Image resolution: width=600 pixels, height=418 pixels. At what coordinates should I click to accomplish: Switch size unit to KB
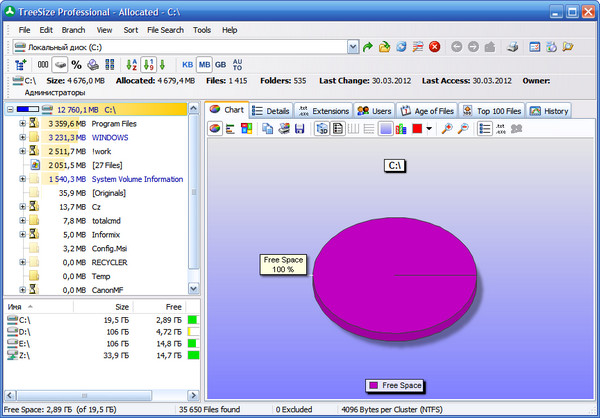pos(188,65)
